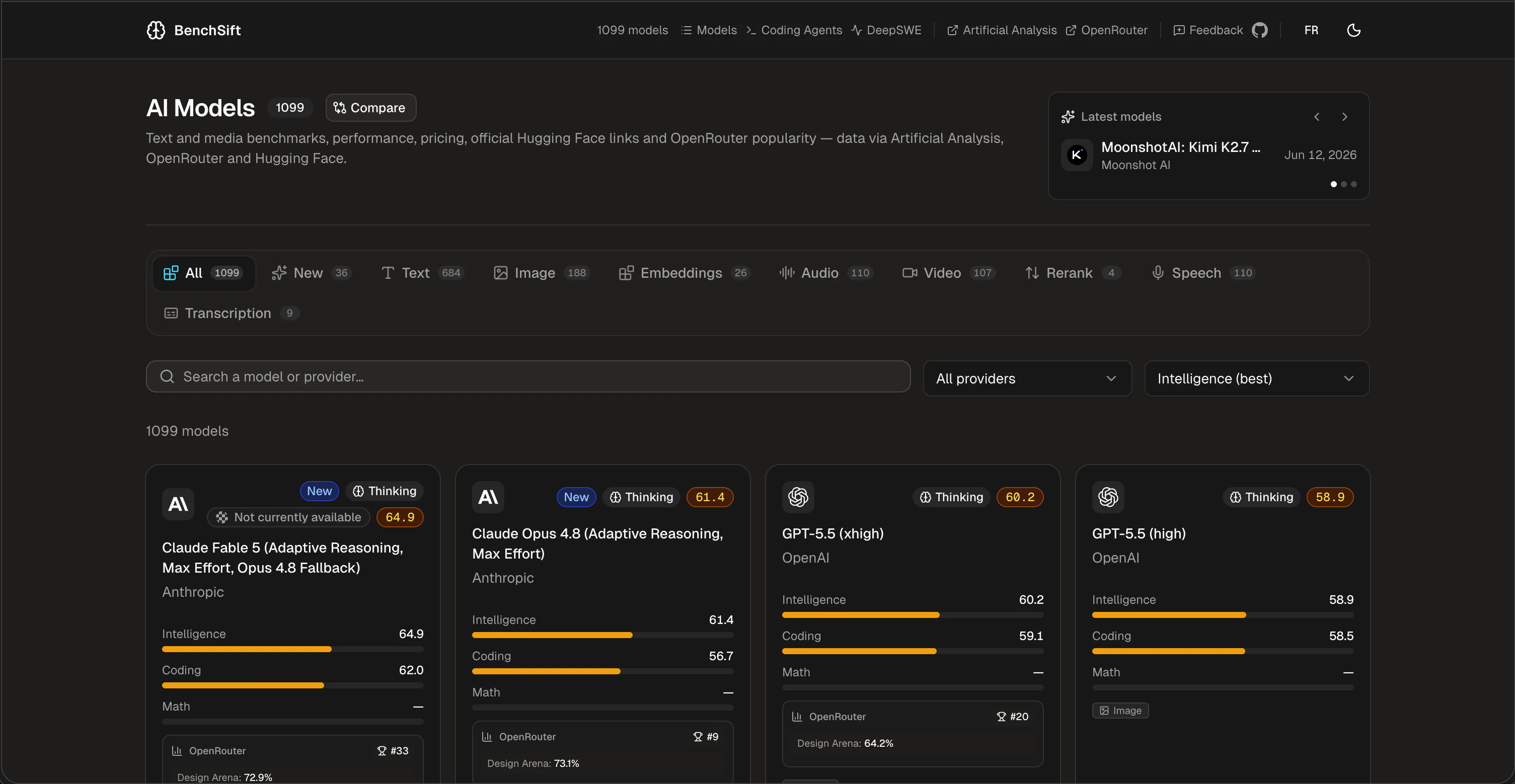
Task: Click Thinking badge on GPT-5.5 (high) card
Action: [x=1261, y=497]
